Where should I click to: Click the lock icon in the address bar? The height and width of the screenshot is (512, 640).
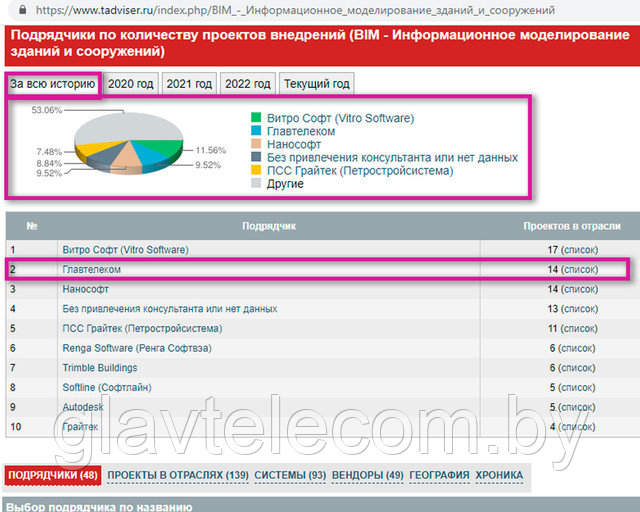tap(23, 10)
